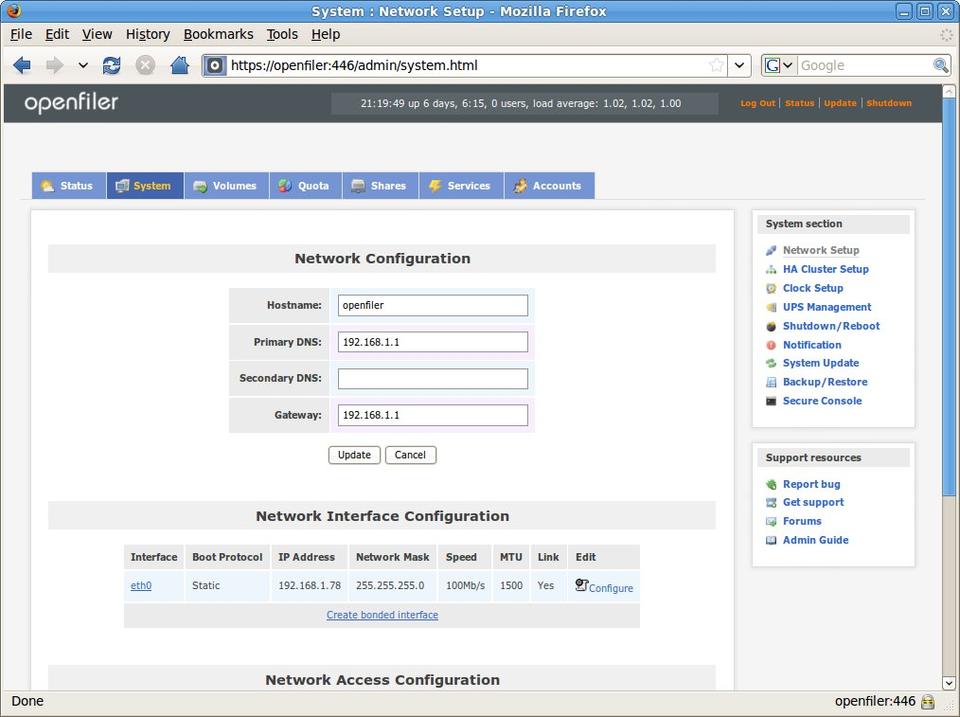Click the Stop loading icon
The image size is (960, 717).
pyautogui.click(x=145, y=65)
